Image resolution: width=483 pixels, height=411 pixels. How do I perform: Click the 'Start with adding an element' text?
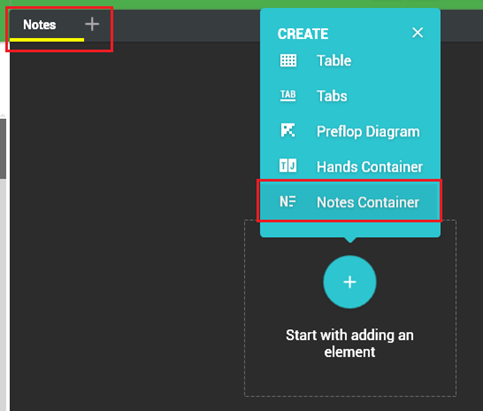point(350,343)
